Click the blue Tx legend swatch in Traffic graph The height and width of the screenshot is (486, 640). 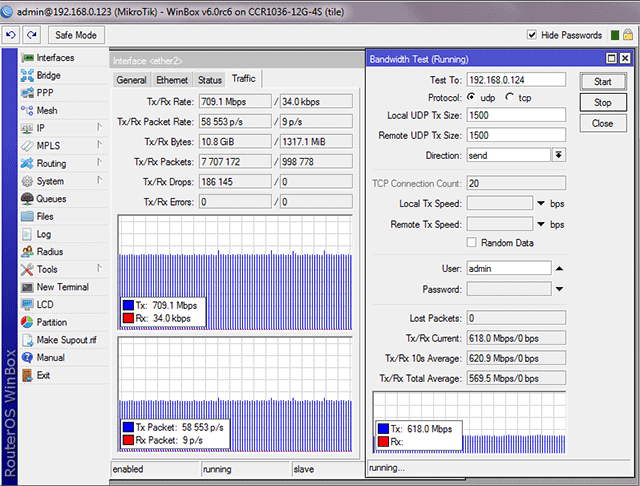(x=129, y=305)
